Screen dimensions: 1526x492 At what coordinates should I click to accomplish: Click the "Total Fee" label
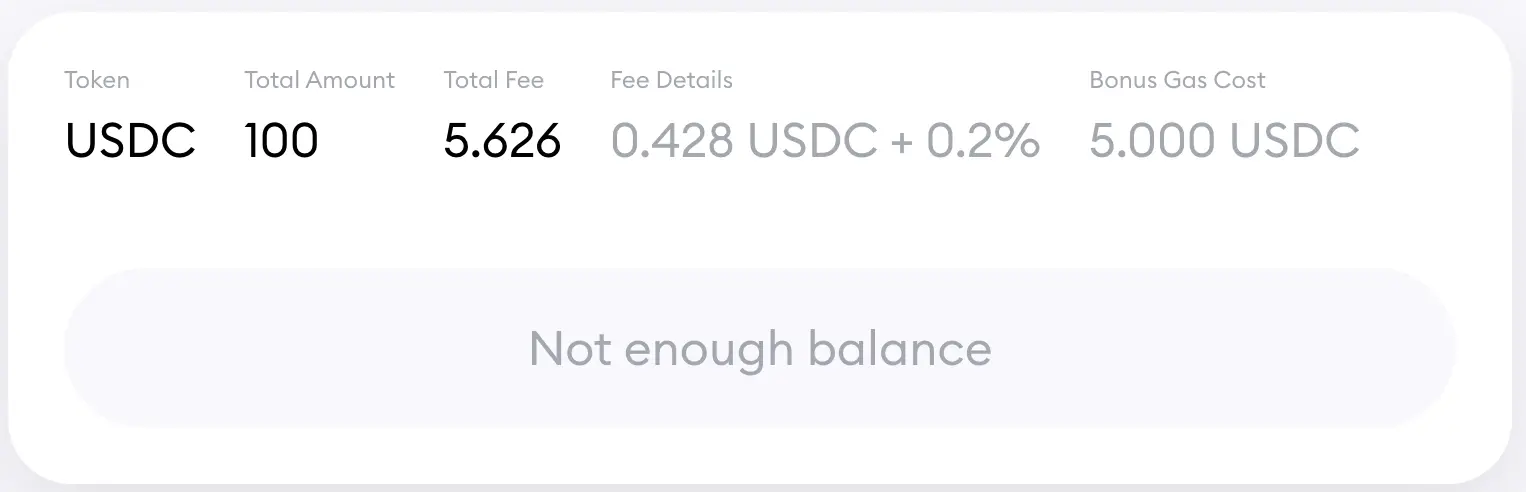coord(494,80)
